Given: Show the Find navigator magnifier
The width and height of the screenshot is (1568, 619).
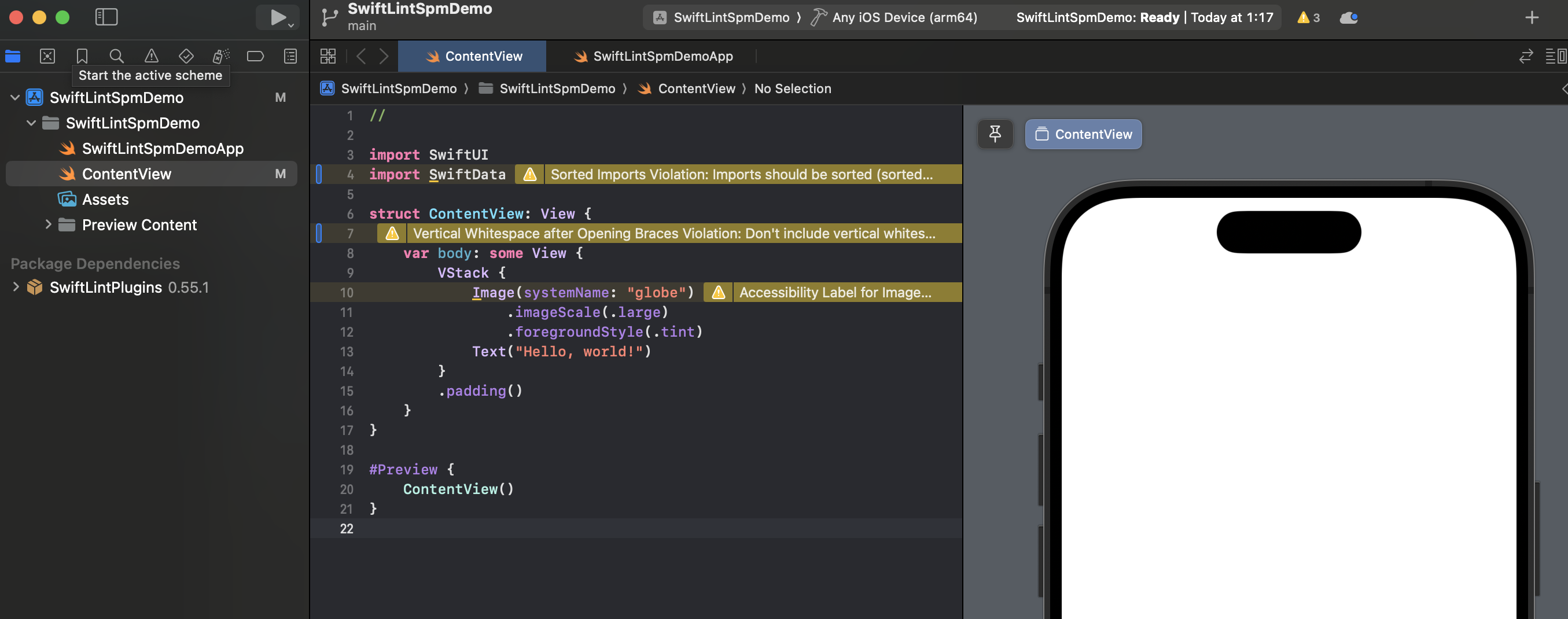Looking at the screenshot, I should [x=116, y=57].
